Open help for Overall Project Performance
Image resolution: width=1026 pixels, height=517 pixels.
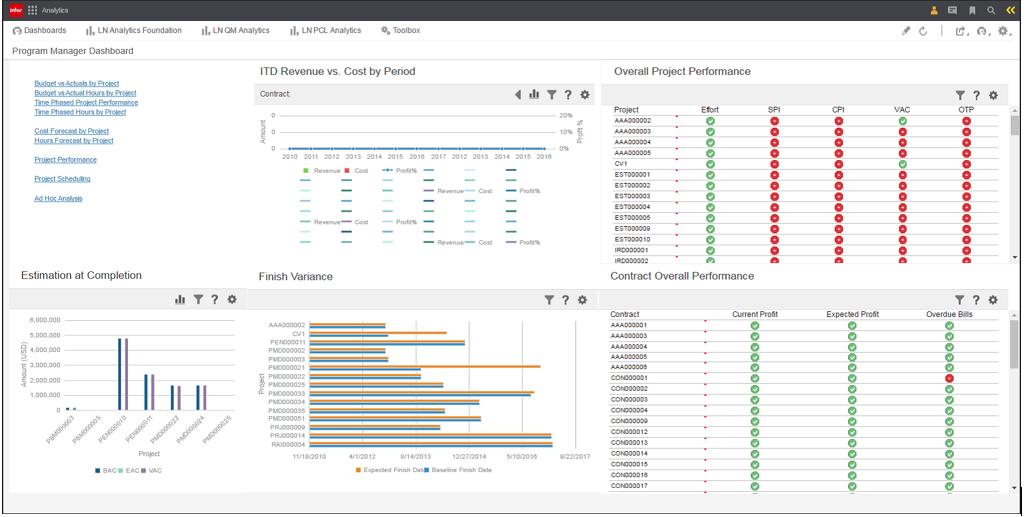pos(976,96)
